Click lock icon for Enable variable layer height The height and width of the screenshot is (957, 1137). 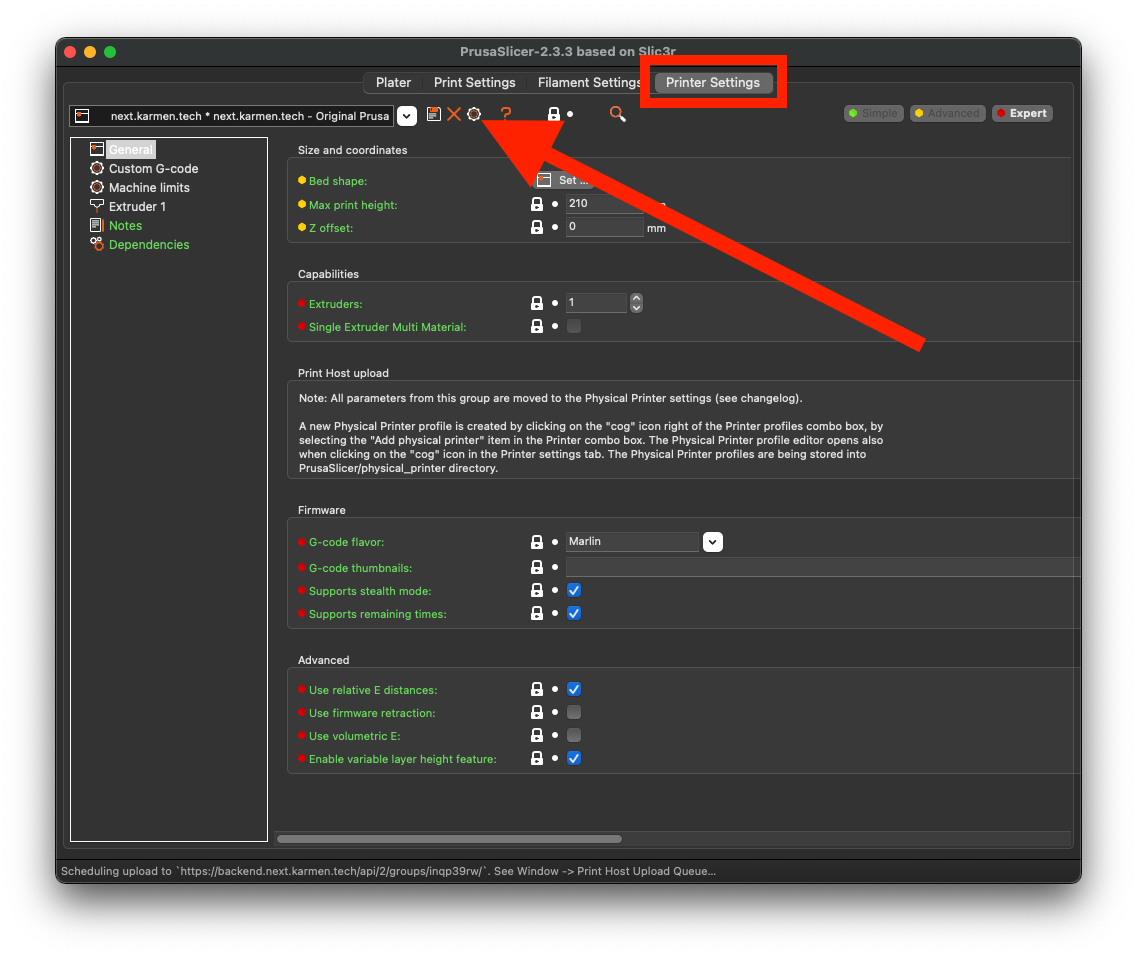[537, 758]
